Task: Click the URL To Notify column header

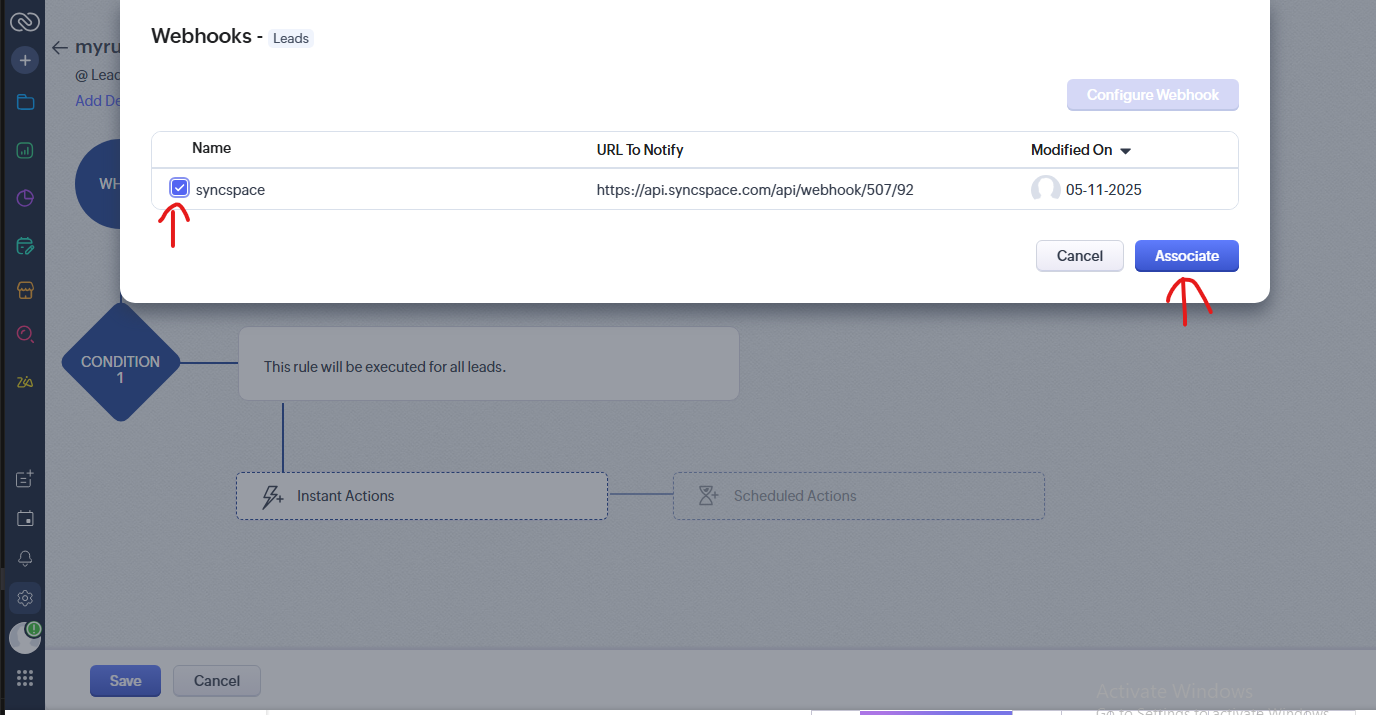Action: [640, 150]
